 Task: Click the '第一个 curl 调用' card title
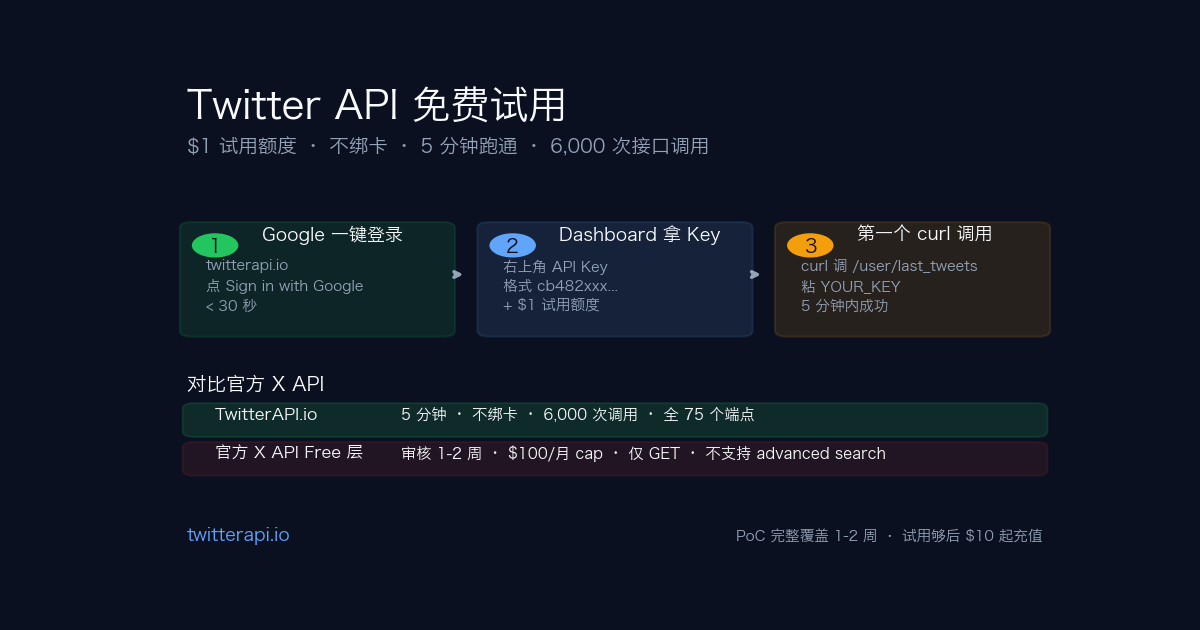pos(924,234)
